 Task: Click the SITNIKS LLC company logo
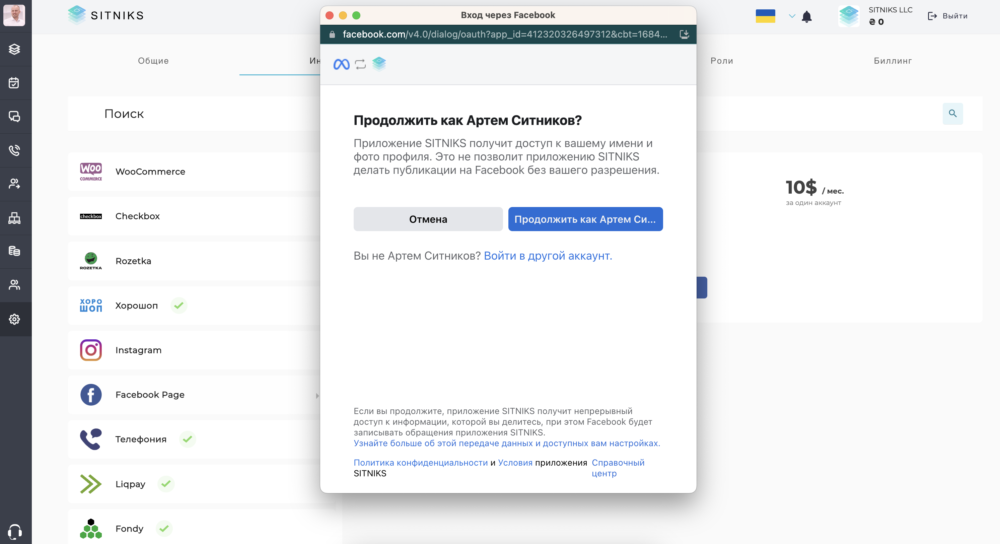849,16
